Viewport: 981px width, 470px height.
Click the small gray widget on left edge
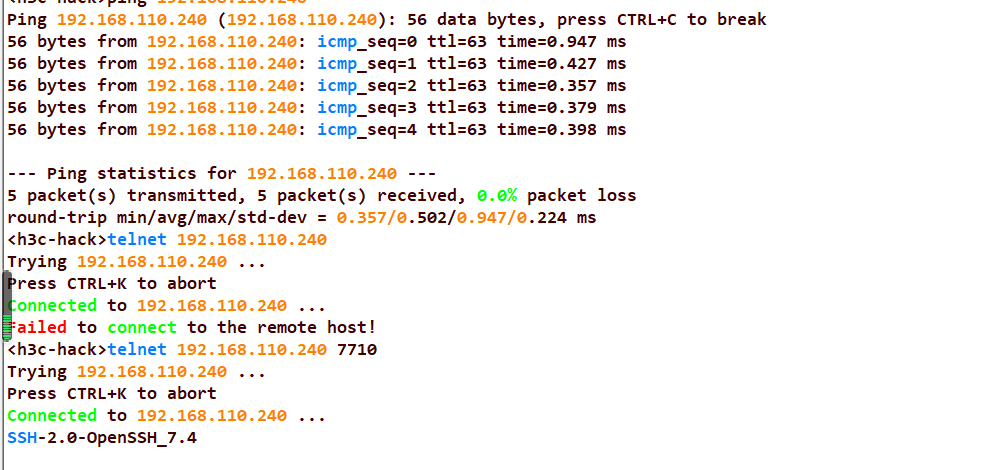click(5, 310)
